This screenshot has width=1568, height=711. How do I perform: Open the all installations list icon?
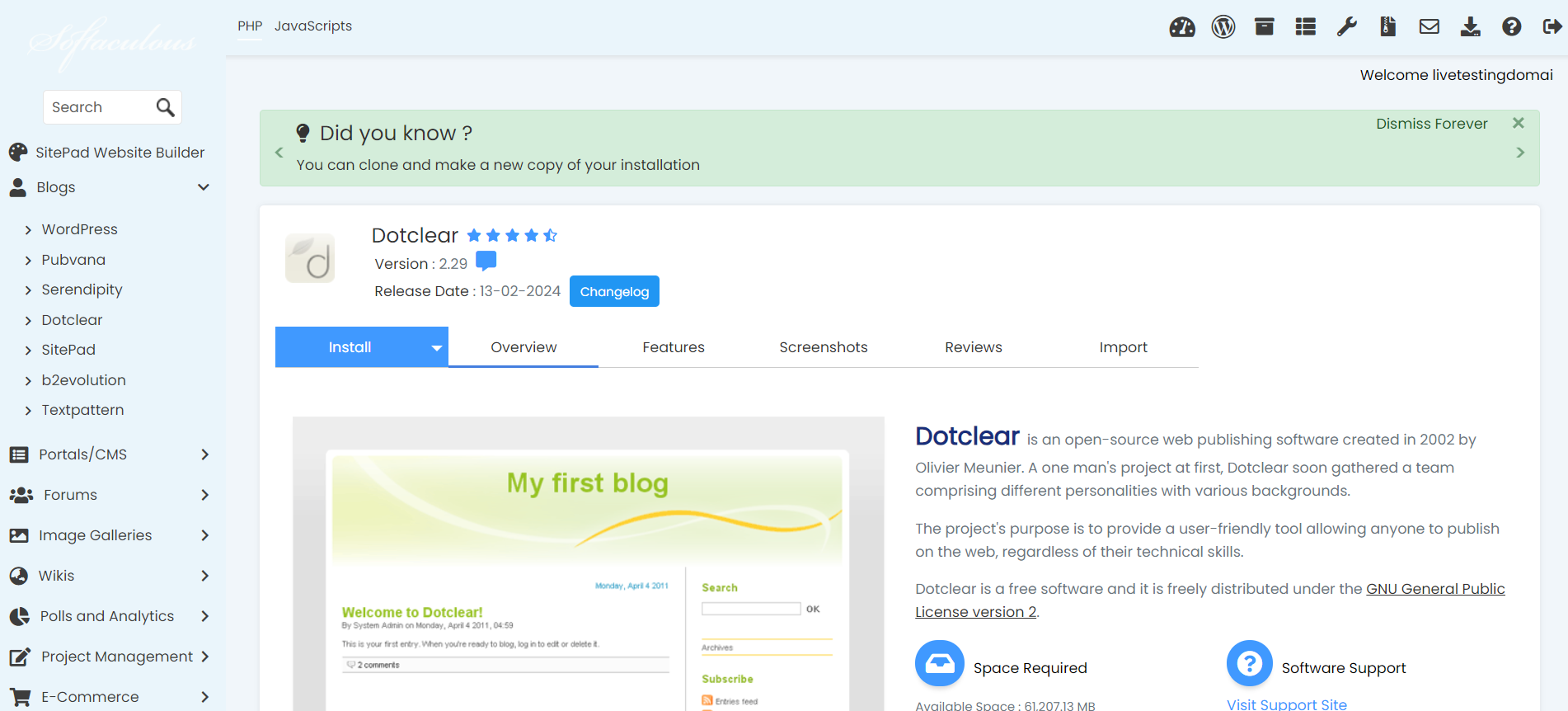(1306, 27)
